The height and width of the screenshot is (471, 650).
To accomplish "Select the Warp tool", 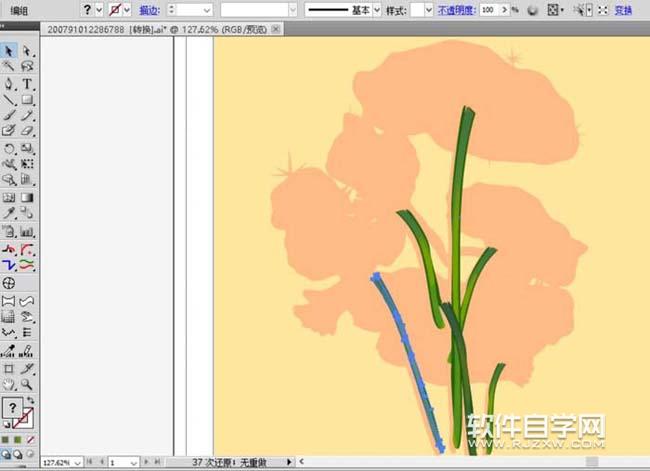I will coord(9,164).
